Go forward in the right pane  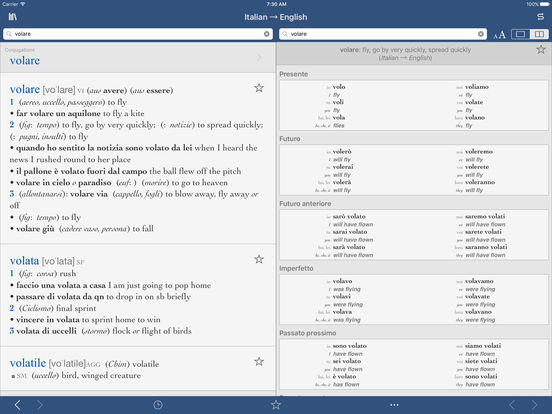point(535,405)
